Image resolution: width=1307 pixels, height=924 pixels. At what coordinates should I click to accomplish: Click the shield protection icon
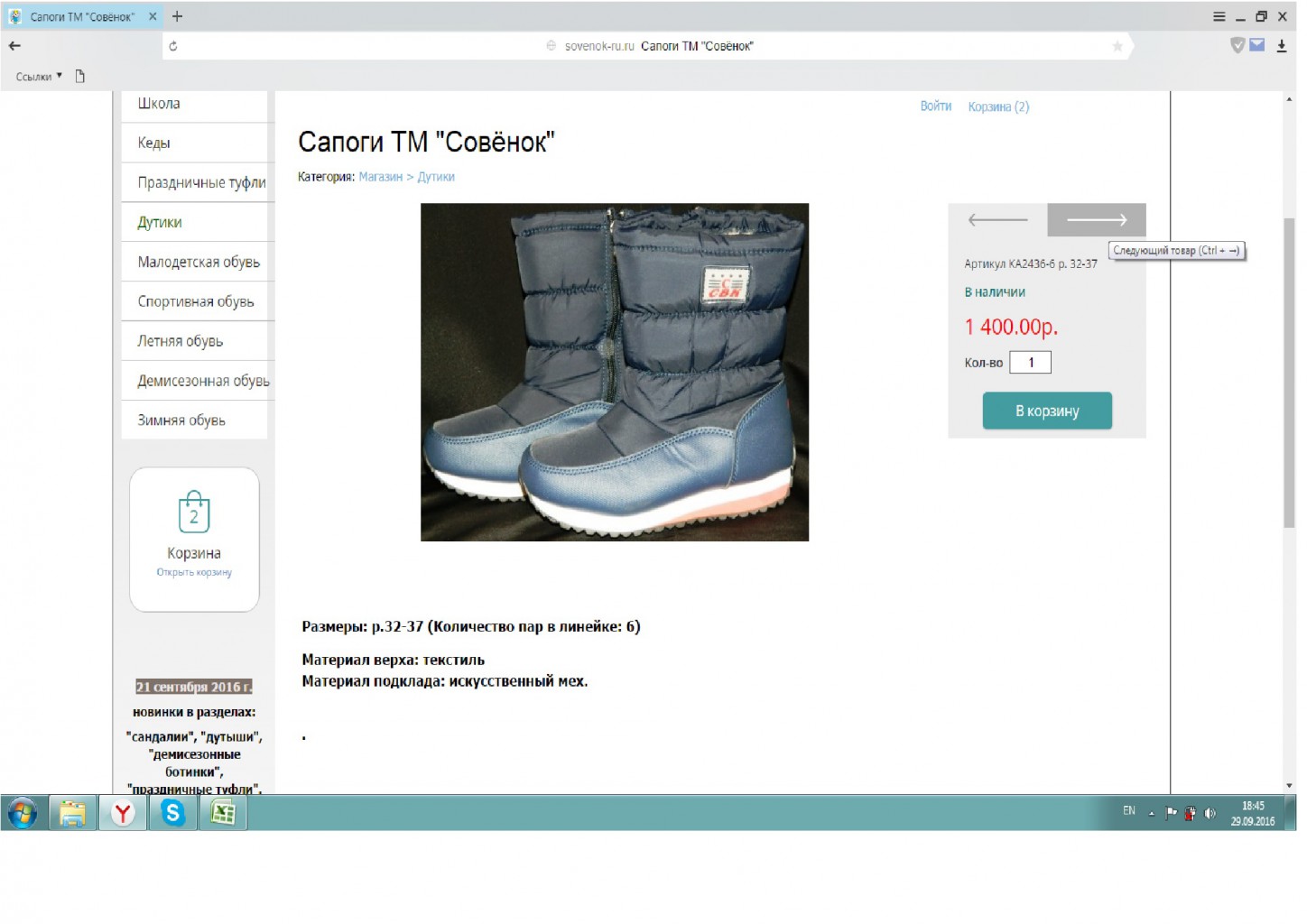tap(1237, 45)
